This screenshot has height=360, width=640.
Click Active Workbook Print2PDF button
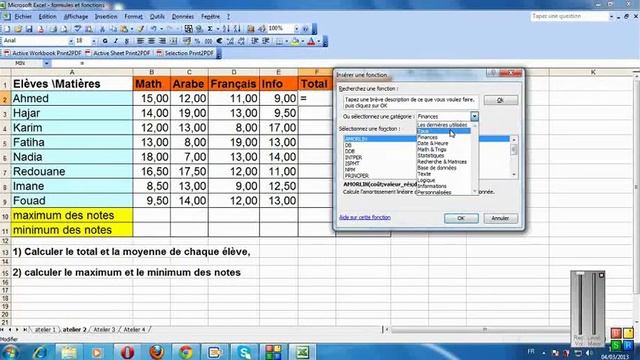point(43,53)
